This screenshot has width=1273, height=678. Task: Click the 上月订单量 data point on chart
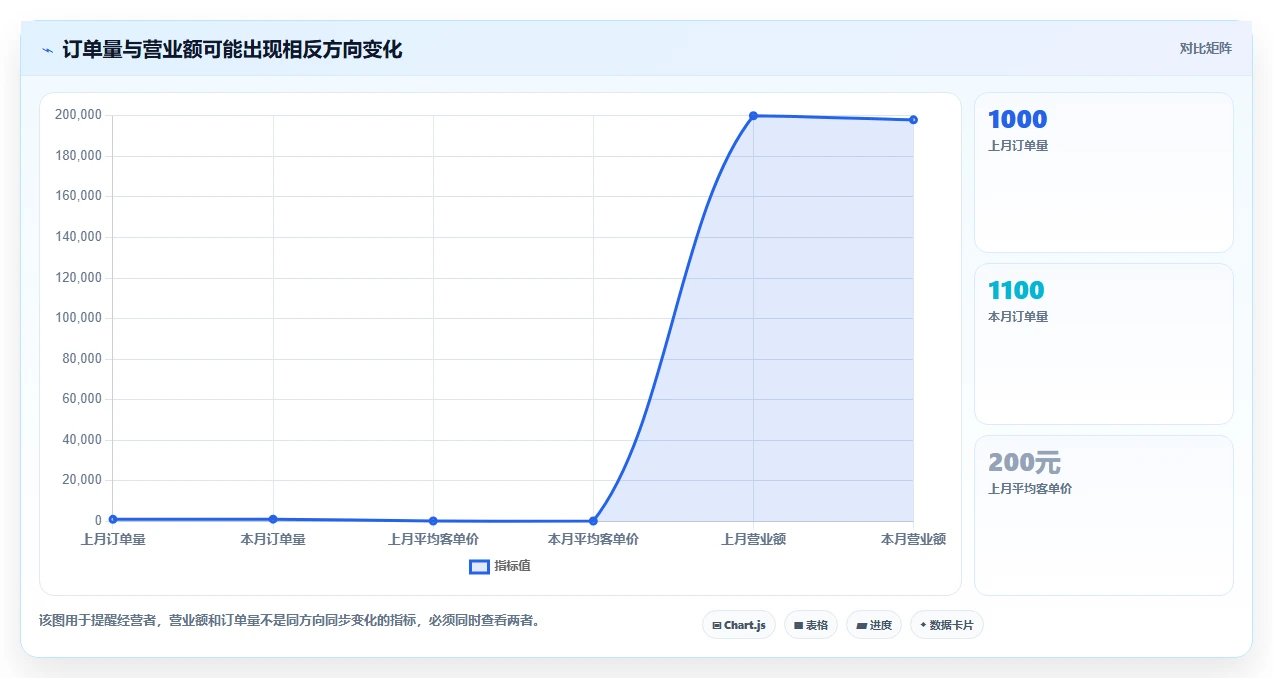(x=113, y=519)
